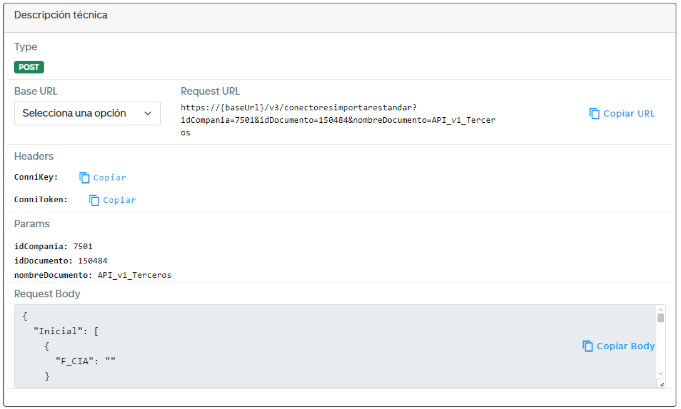The width and height of the screenshot is (681, 409).
Task: Click the copy icon next to ConniKey
Action: [x=85, y=178]
